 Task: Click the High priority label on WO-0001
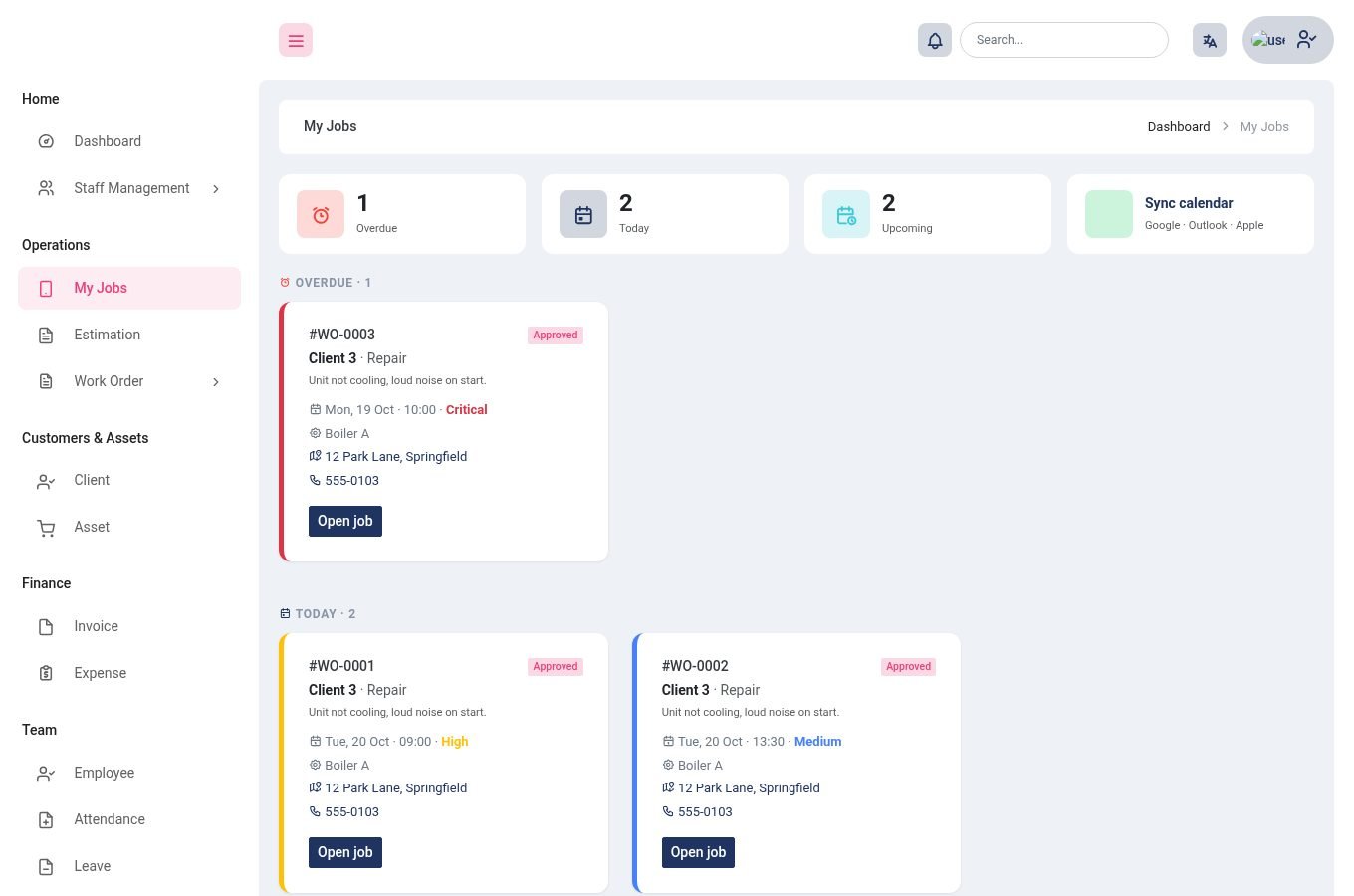pyautogui.click(x=455, y=741)
